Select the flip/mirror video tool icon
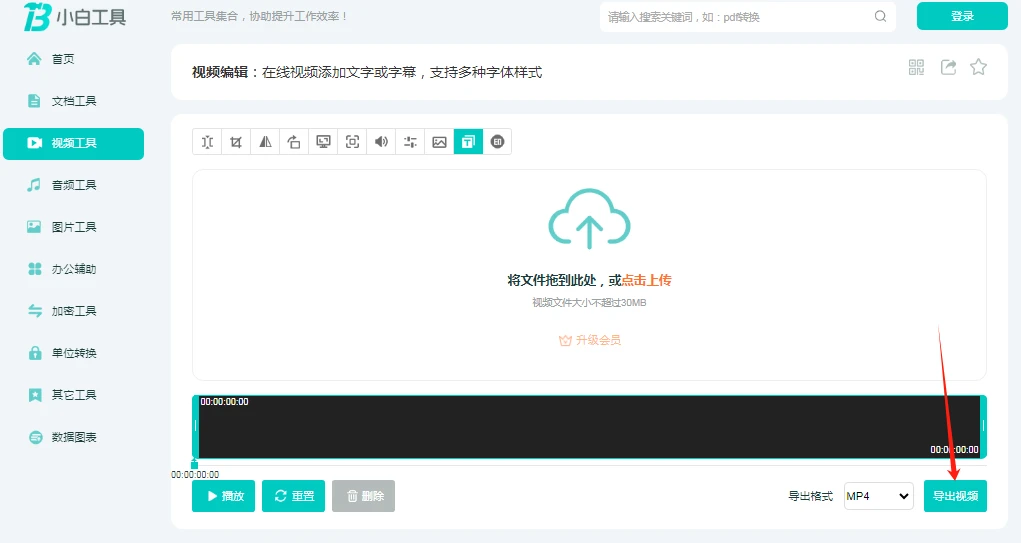Viewport: 1021px width, 543px height. click(265, 142)
